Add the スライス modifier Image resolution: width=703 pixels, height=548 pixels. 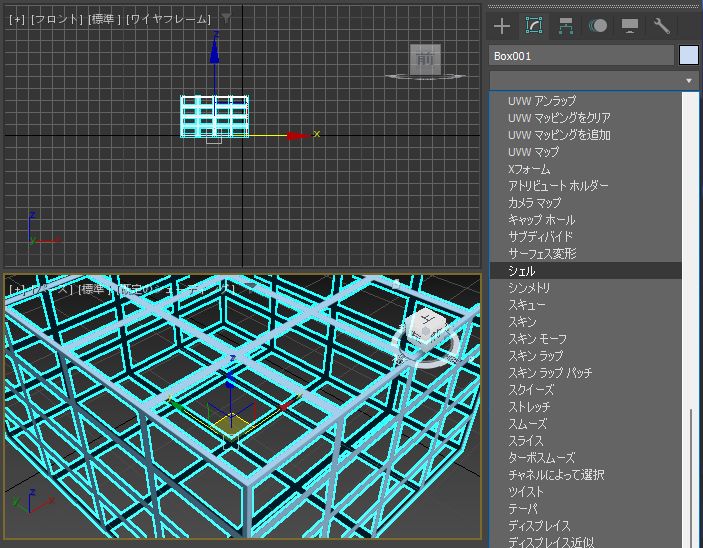pyautogui.click(x=525, y=441)
